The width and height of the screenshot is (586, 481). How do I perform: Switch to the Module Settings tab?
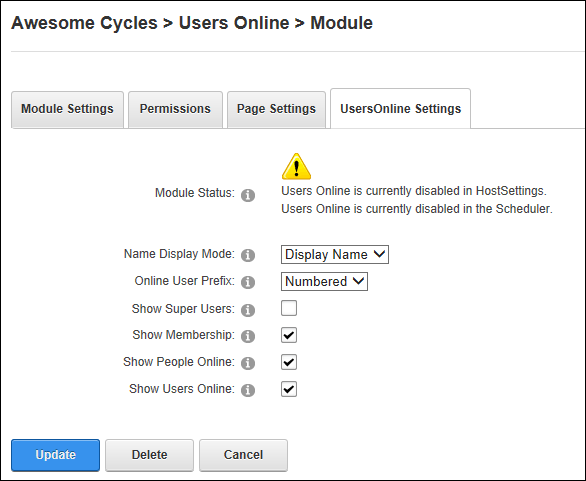coord(67,110)
